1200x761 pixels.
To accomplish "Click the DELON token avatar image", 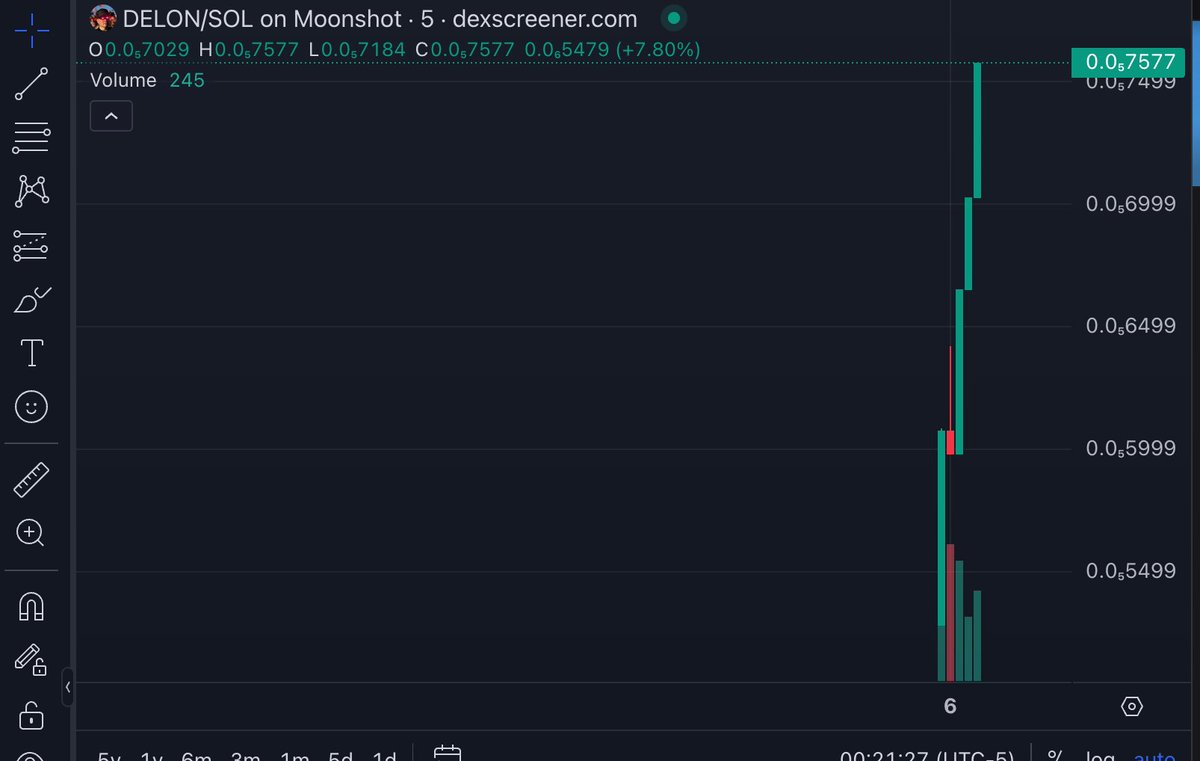I will 103,18.
